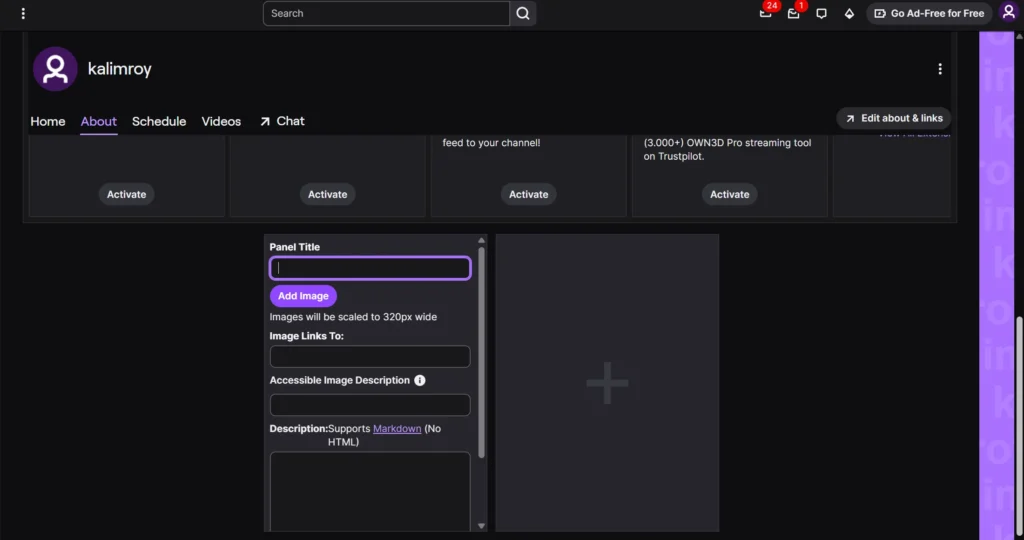Switch to the Schedule tab
The width and height of the screenshot is (1024, 540).
[159, 121]
